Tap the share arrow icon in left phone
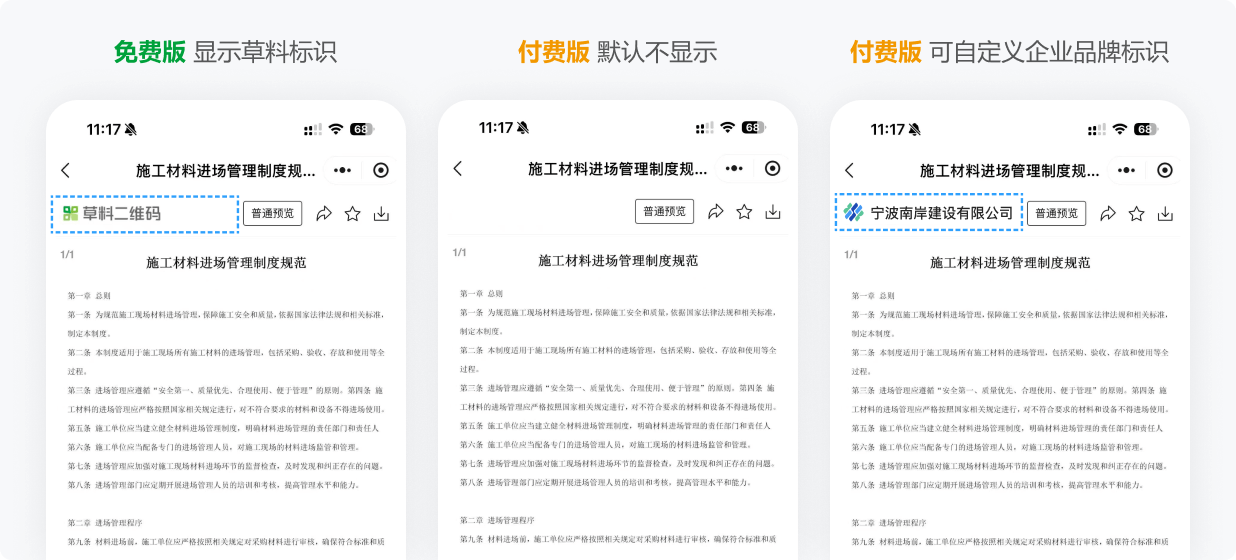The height and width of the screenshot is (560, 1236). 324,214
